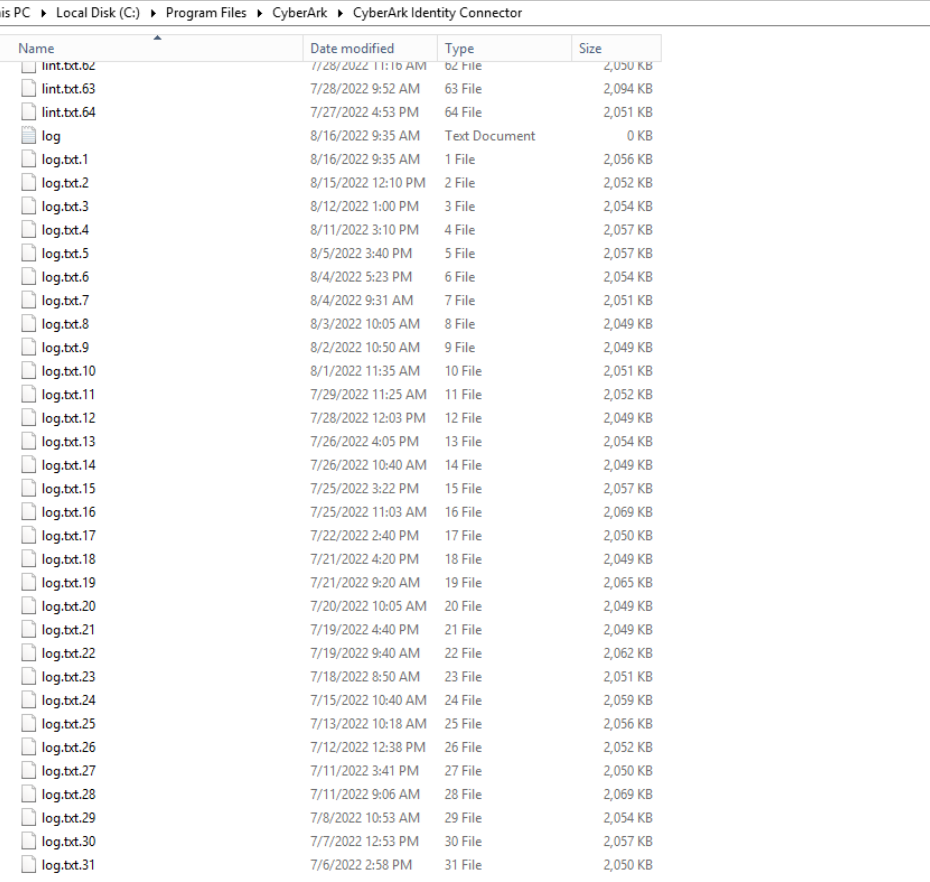The image size is (930, 882).
Task: Select the log.txt.24 file icon
Action: (x=29, y=700)
